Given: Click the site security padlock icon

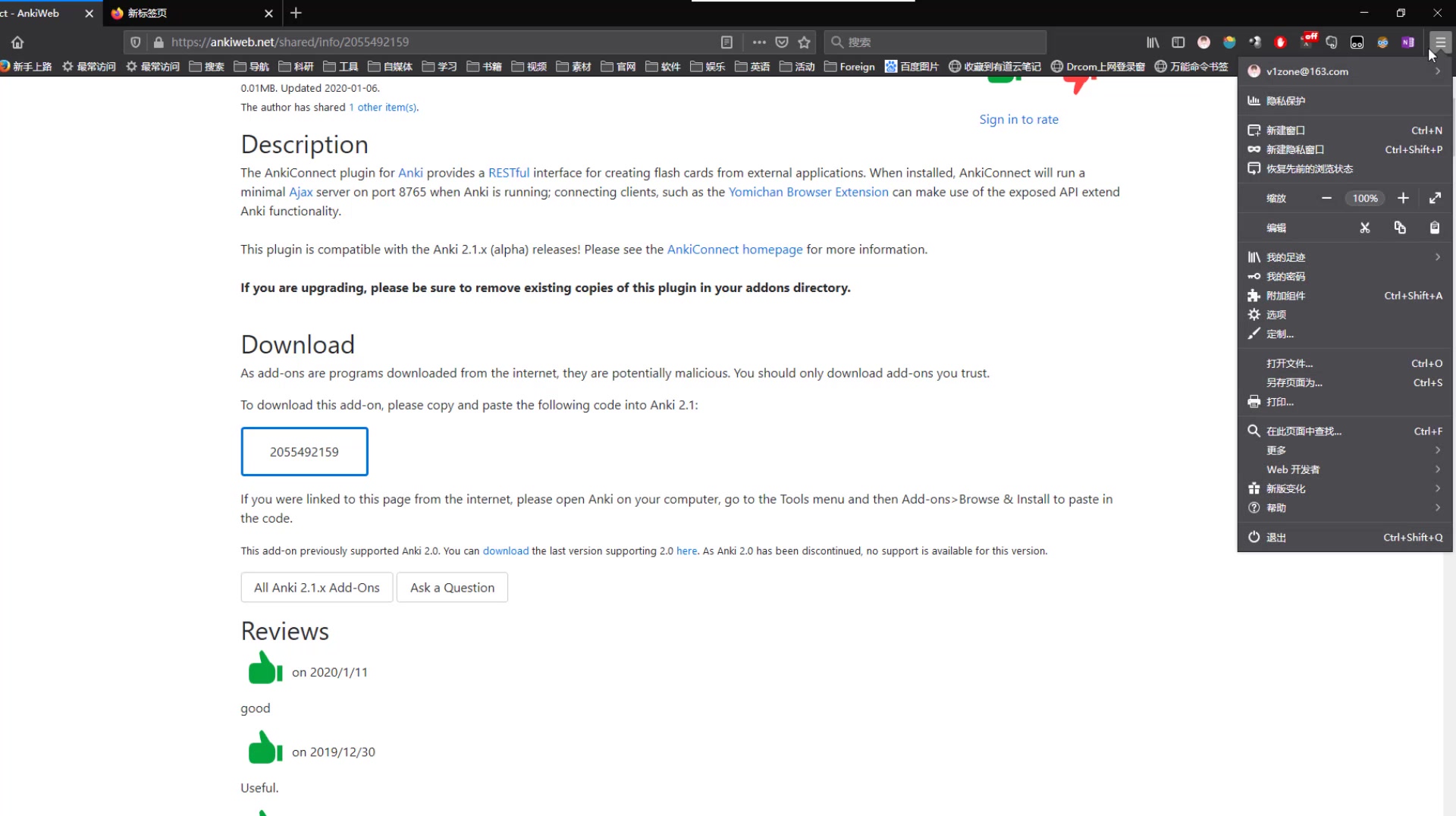Looking at the screenshot, I should point(158,42).
